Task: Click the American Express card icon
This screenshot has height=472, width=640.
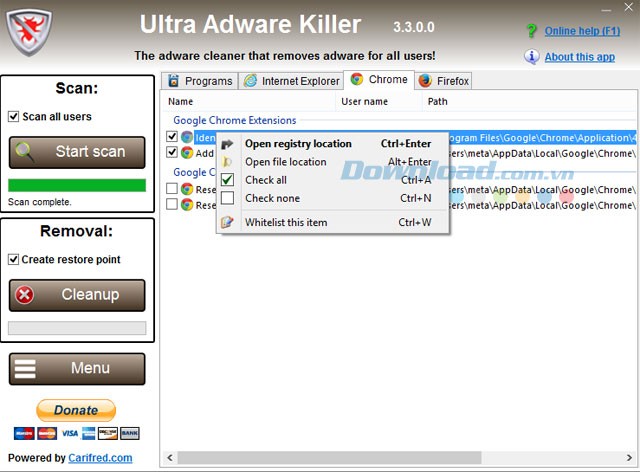Action: pos(89,433)
